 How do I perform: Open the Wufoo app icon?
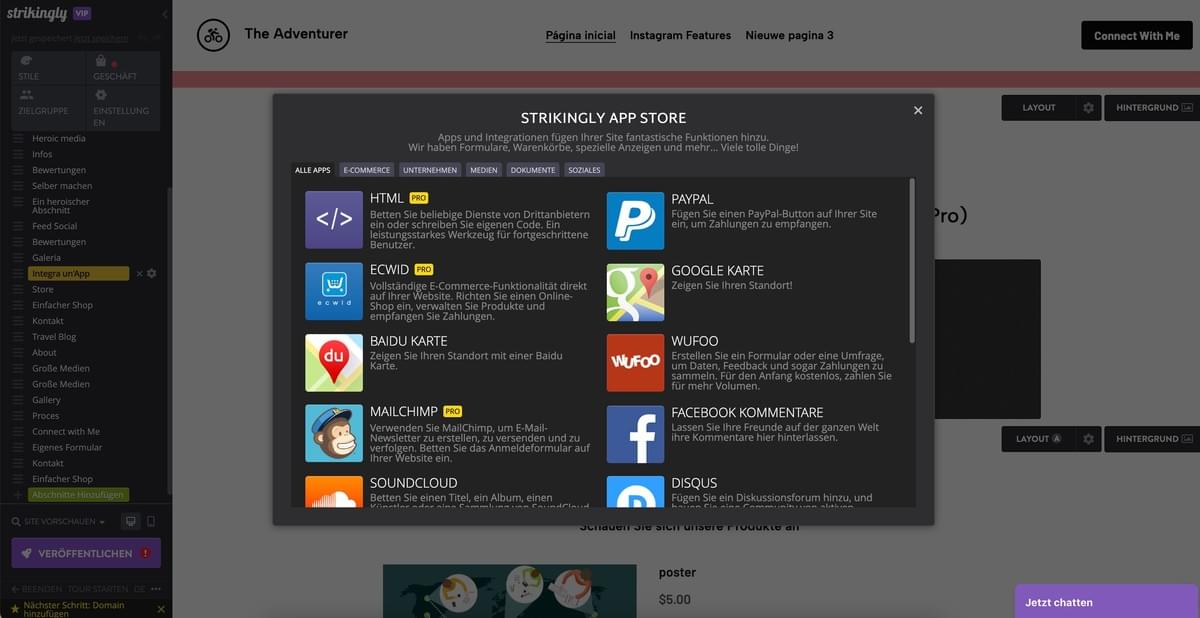point(635,362)
